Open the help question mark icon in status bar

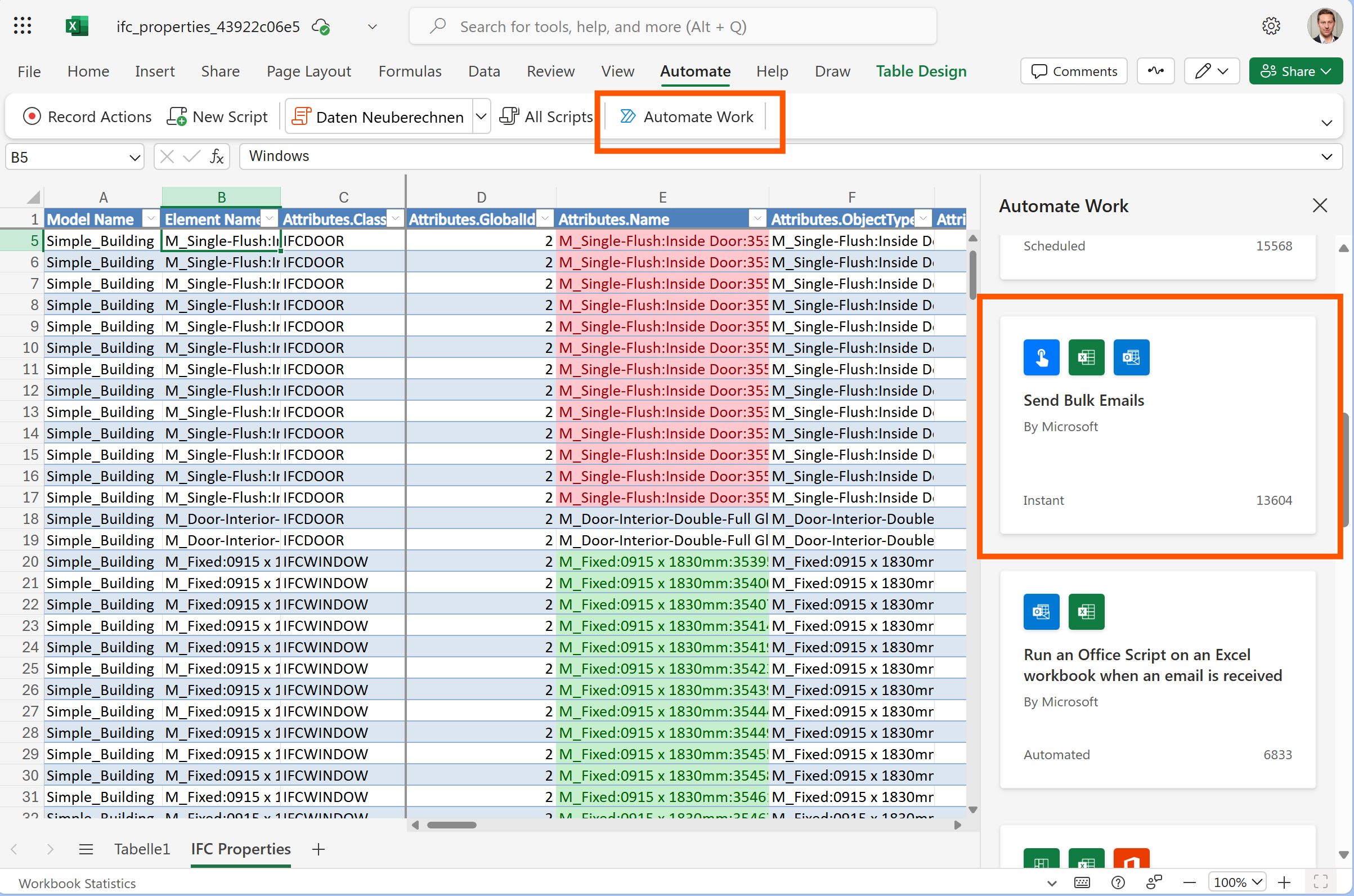(x=1118, y=882)
